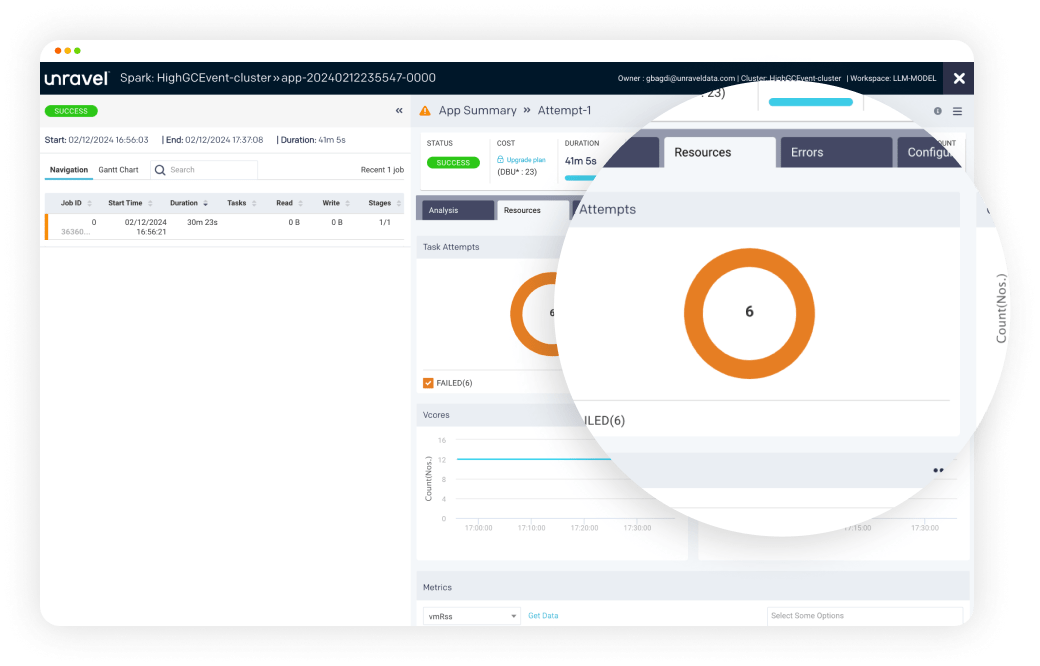The height and width of the screenshot is (666, 1040).
Task: Click the Recent 1 job label
Action: point(382,170)
